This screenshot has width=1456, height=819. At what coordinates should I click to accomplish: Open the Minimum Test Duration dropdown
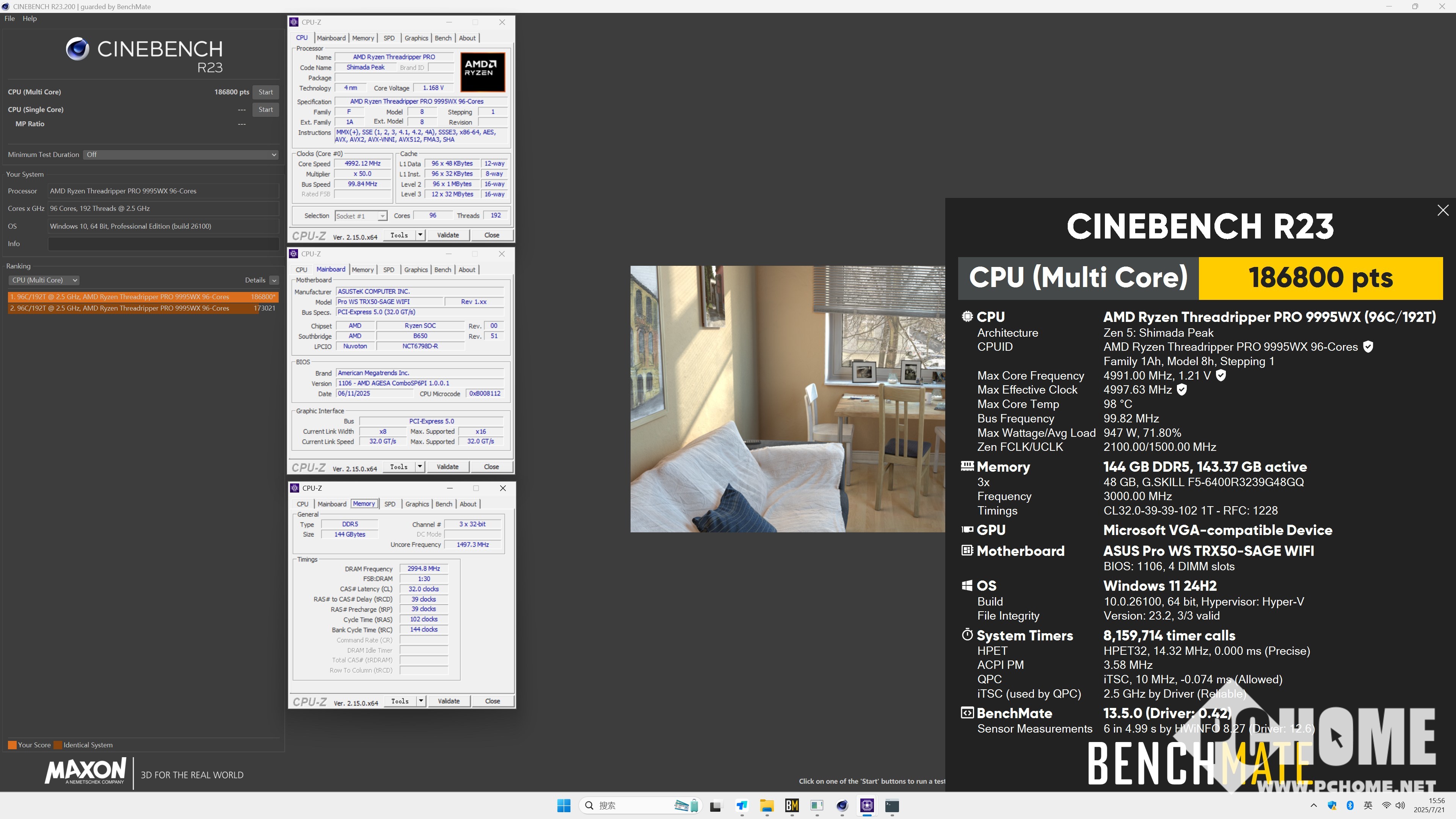point(181,154)
